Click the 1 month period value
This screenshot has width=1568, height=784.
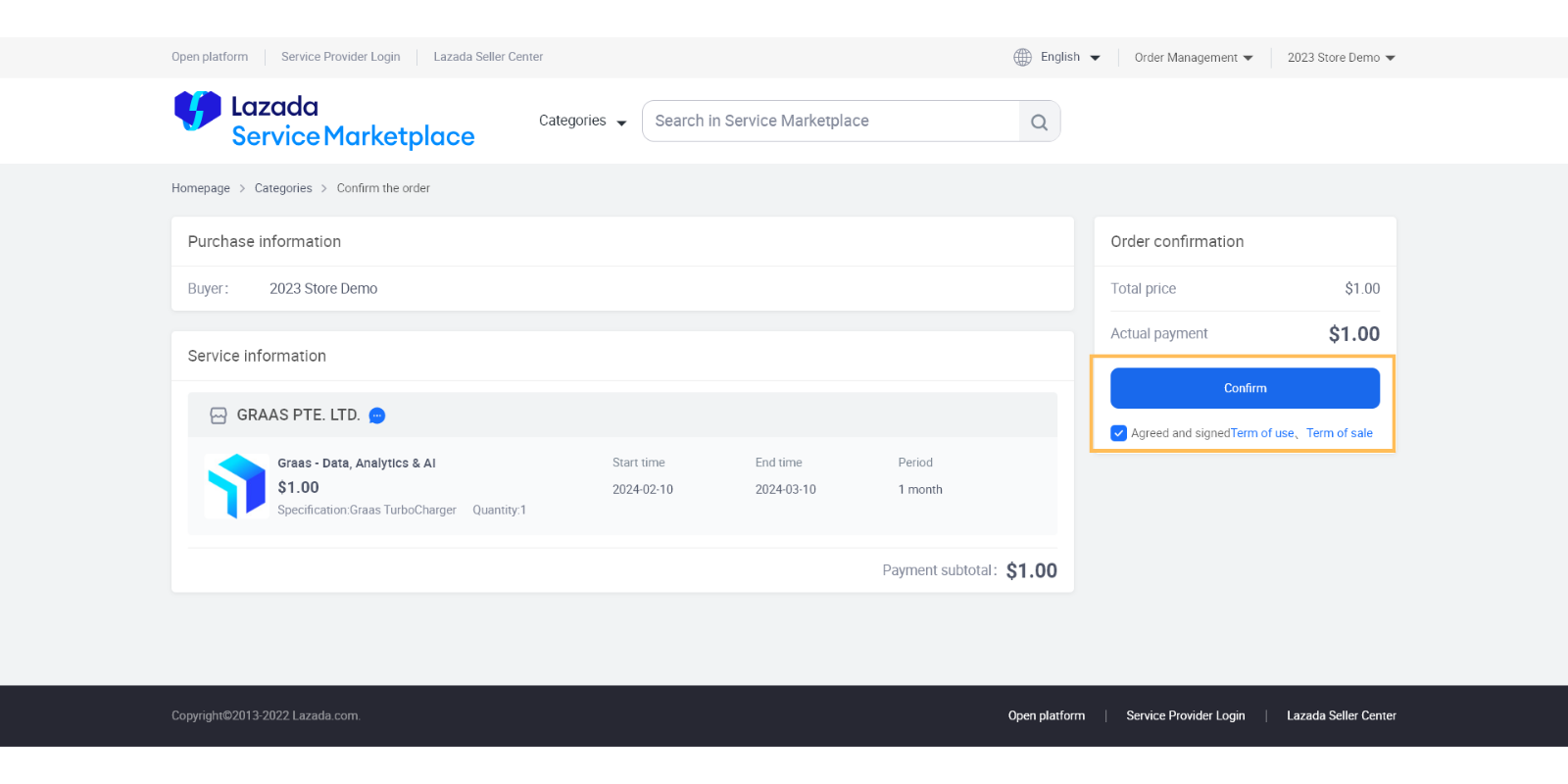click(x=920, y=489)
